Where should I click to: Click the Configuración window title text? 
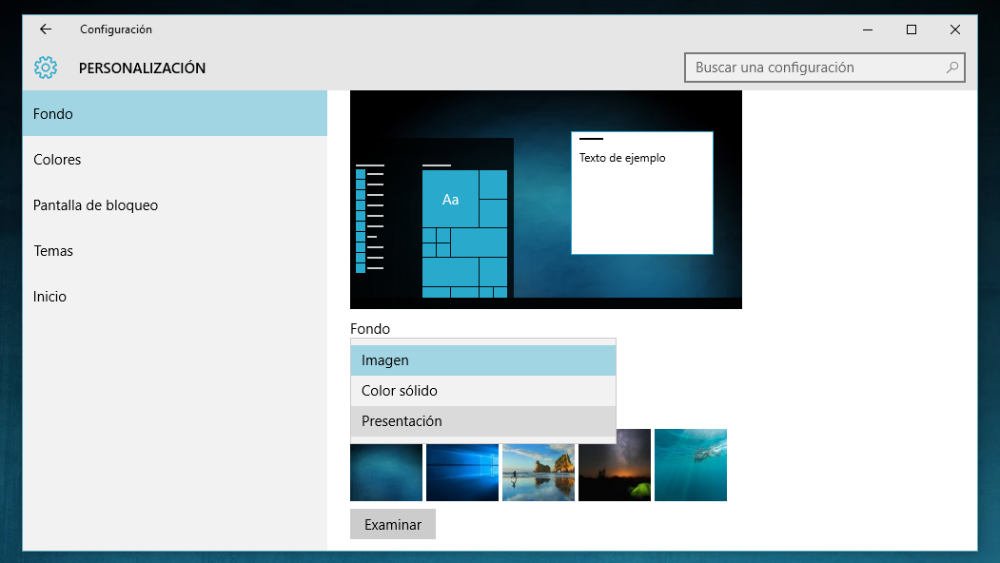116,29
